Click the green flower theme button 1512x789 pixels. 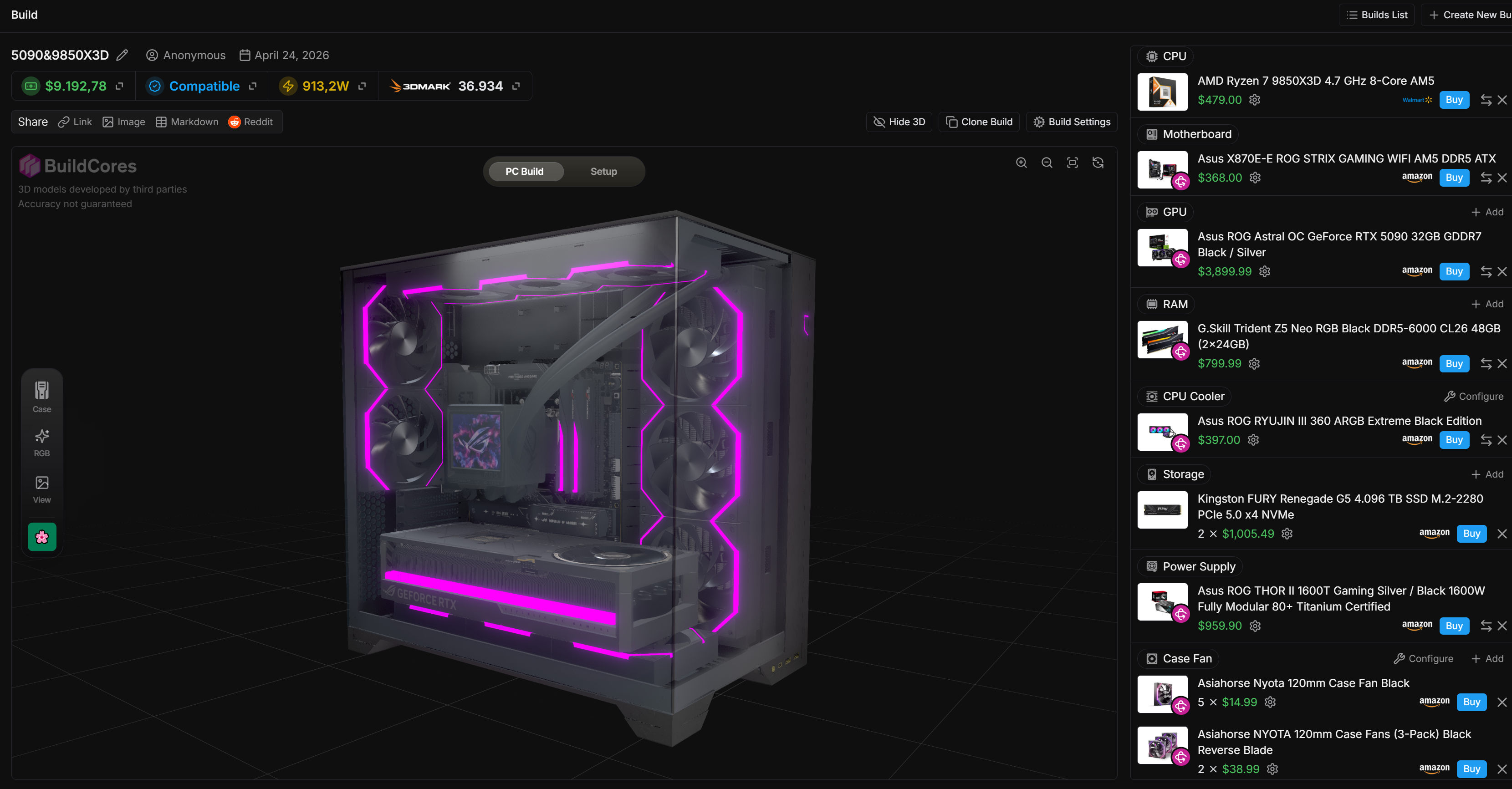42,537
